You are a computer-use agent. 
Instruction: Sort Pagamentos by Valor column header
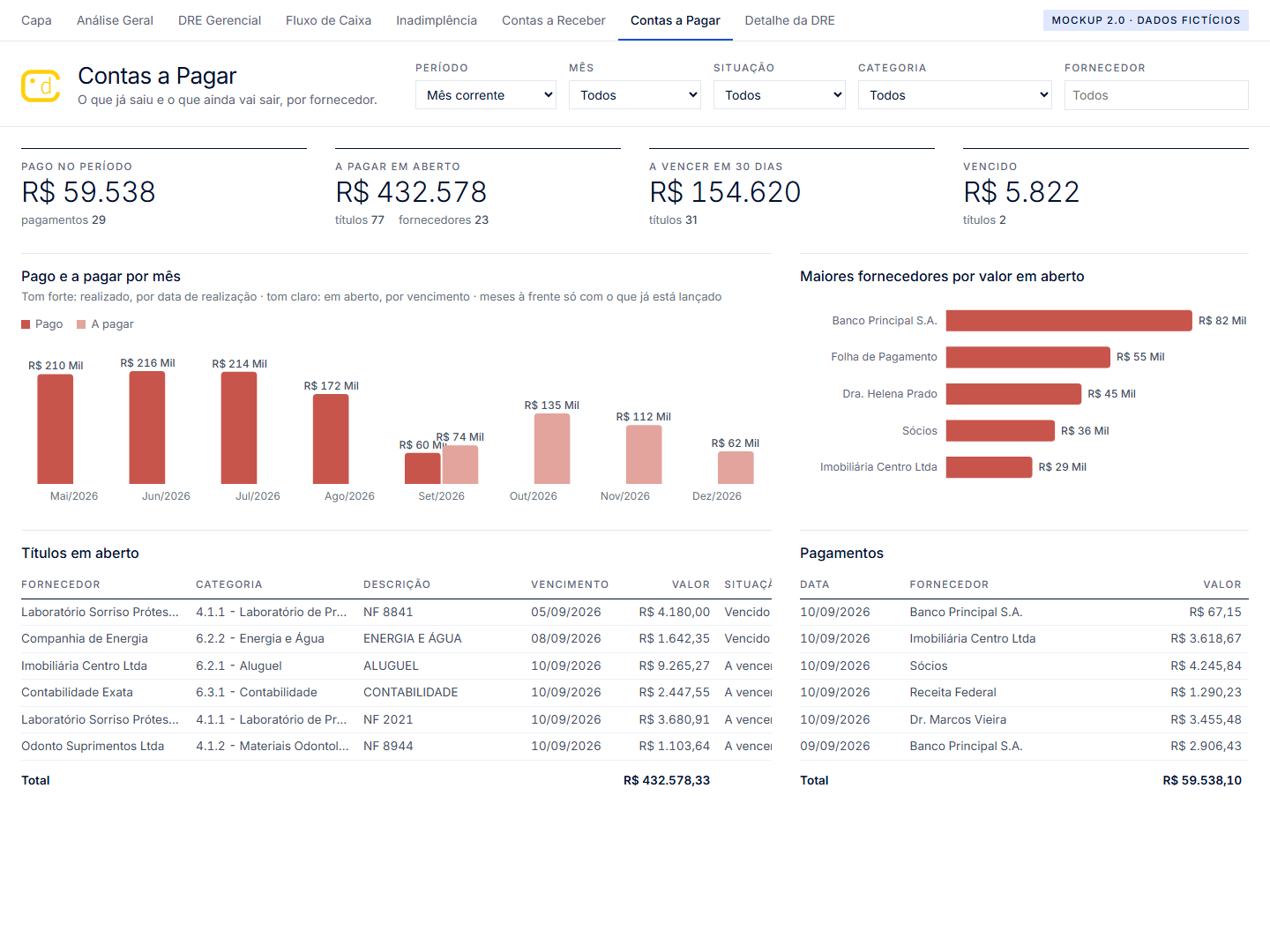click(1222, 584)
